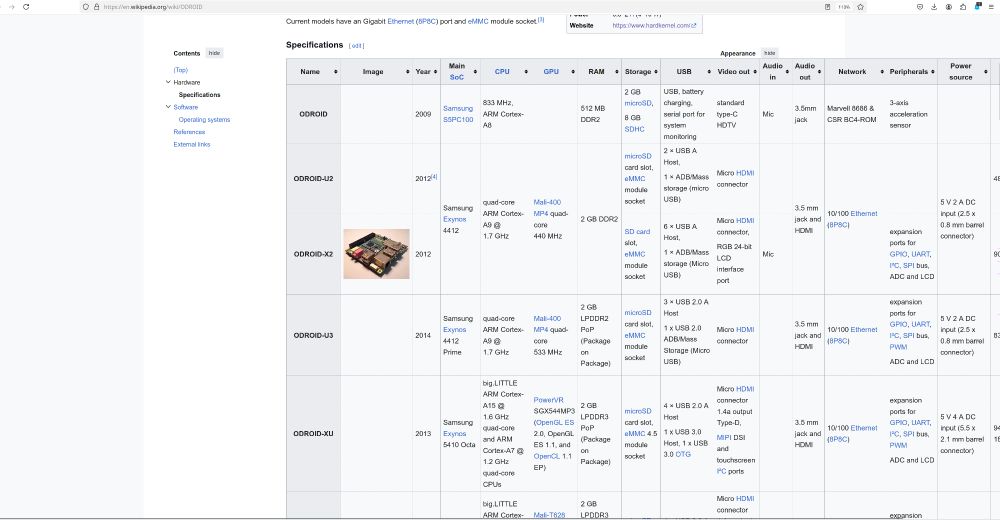
Task: Go forward using the browser arrow
Action: click(11, 6)
